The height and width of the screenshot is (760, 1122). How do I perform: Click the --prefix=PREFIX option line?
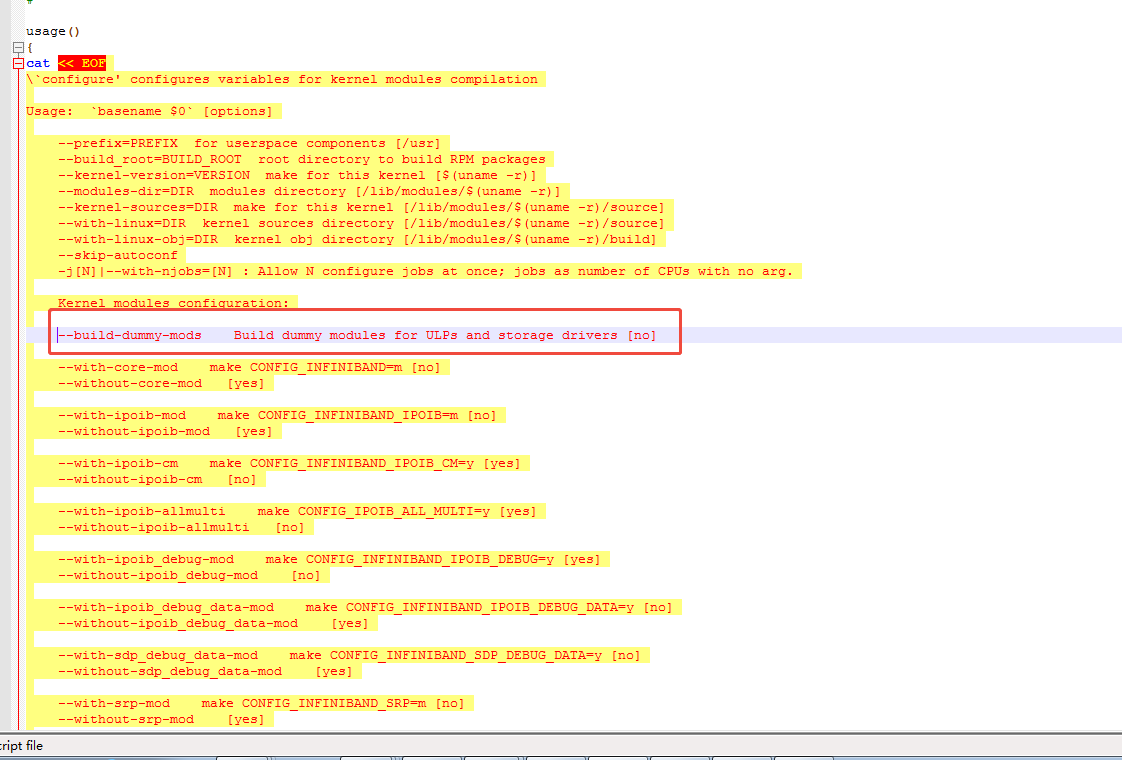pos(248,143)
